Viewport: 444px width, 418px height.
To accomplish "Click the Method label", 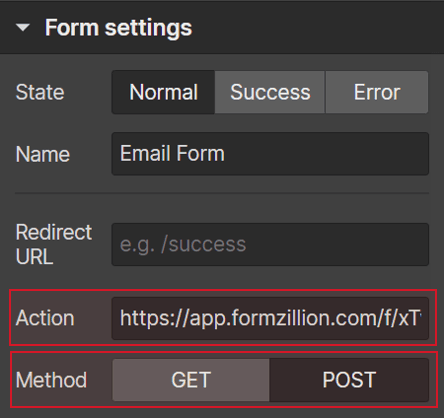I will point(51,380).
